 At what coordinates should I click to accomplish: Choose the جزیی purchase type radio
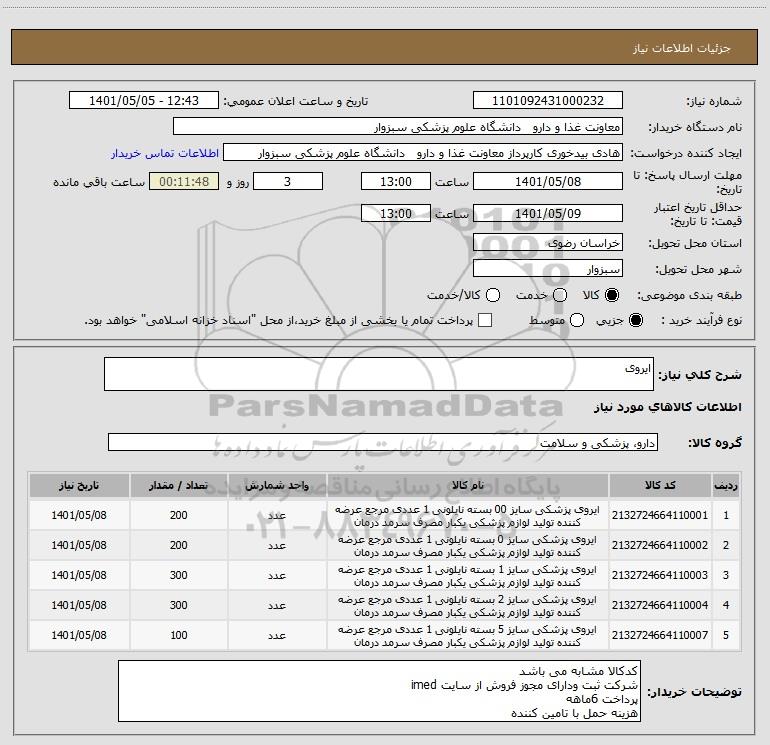pyautogui.click(x=636, y=320)
